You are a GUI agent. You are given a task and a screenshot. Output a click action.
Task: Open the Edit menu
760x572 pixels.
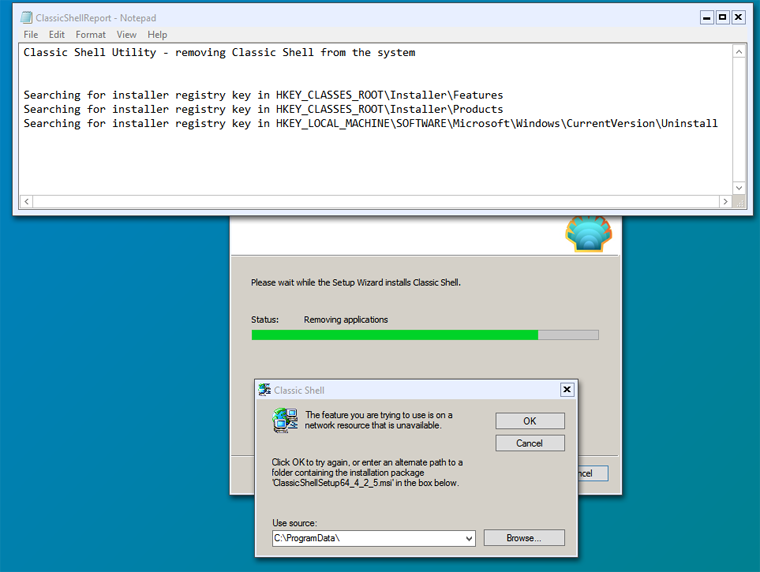tap(57, 34)
